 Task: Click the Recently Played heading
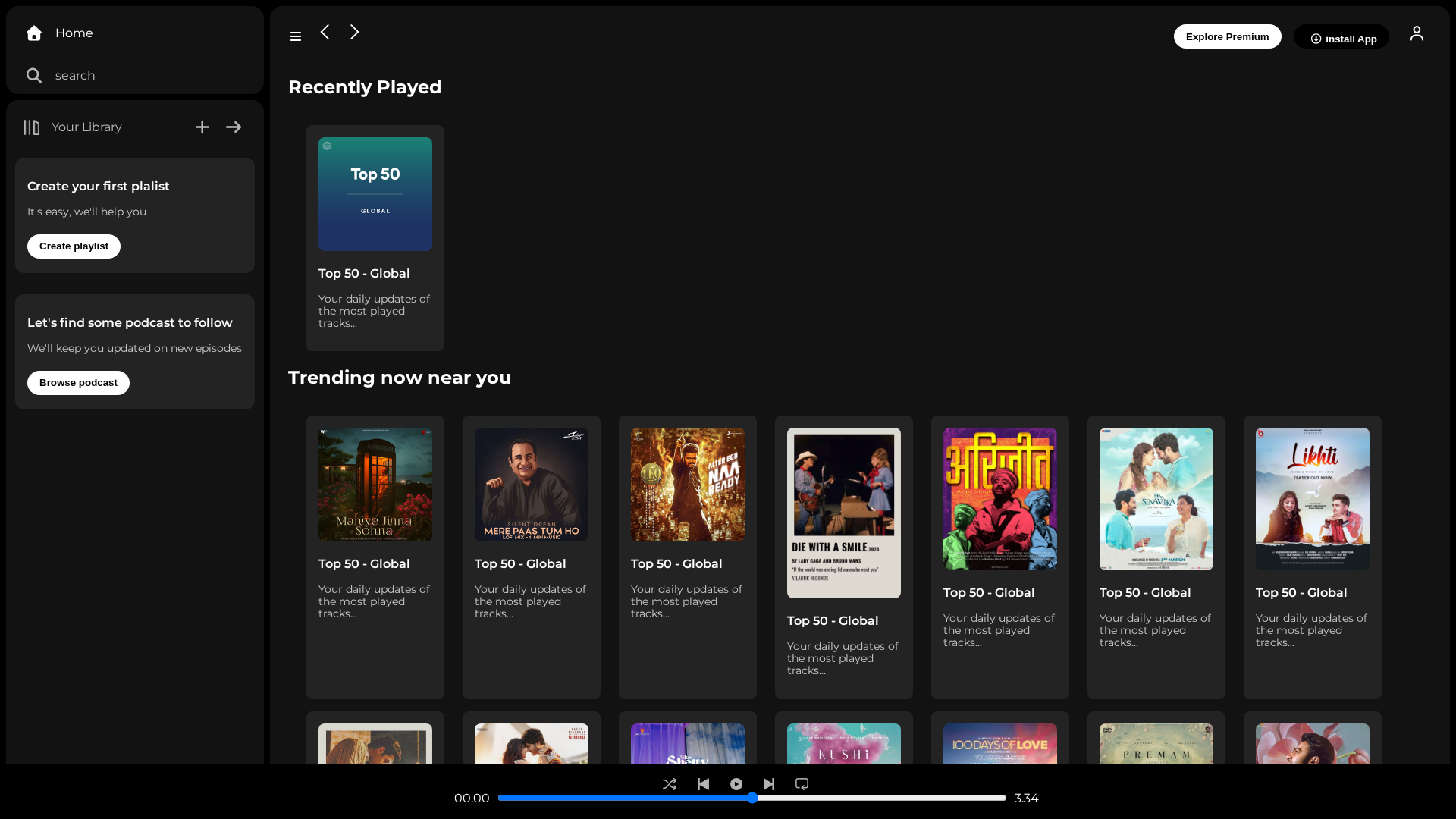coord(365,87)
